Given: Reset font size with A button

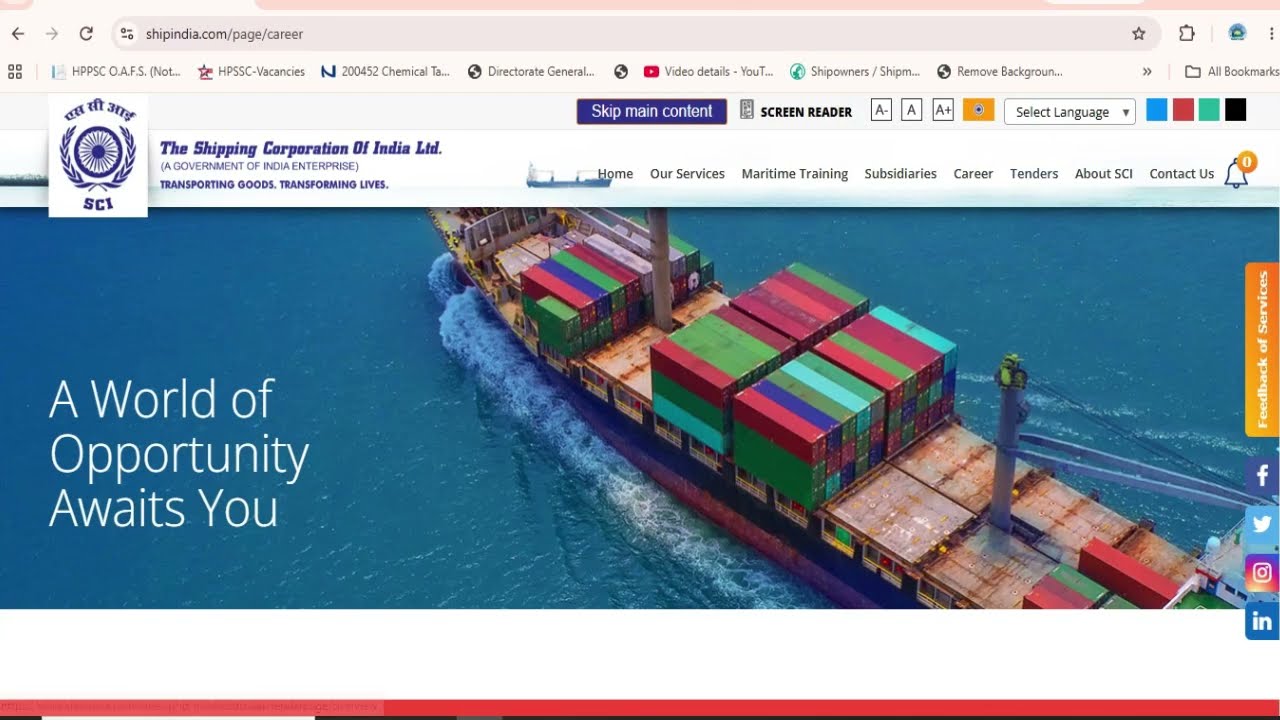Looking at the screenshot, I should coord(911,110).
